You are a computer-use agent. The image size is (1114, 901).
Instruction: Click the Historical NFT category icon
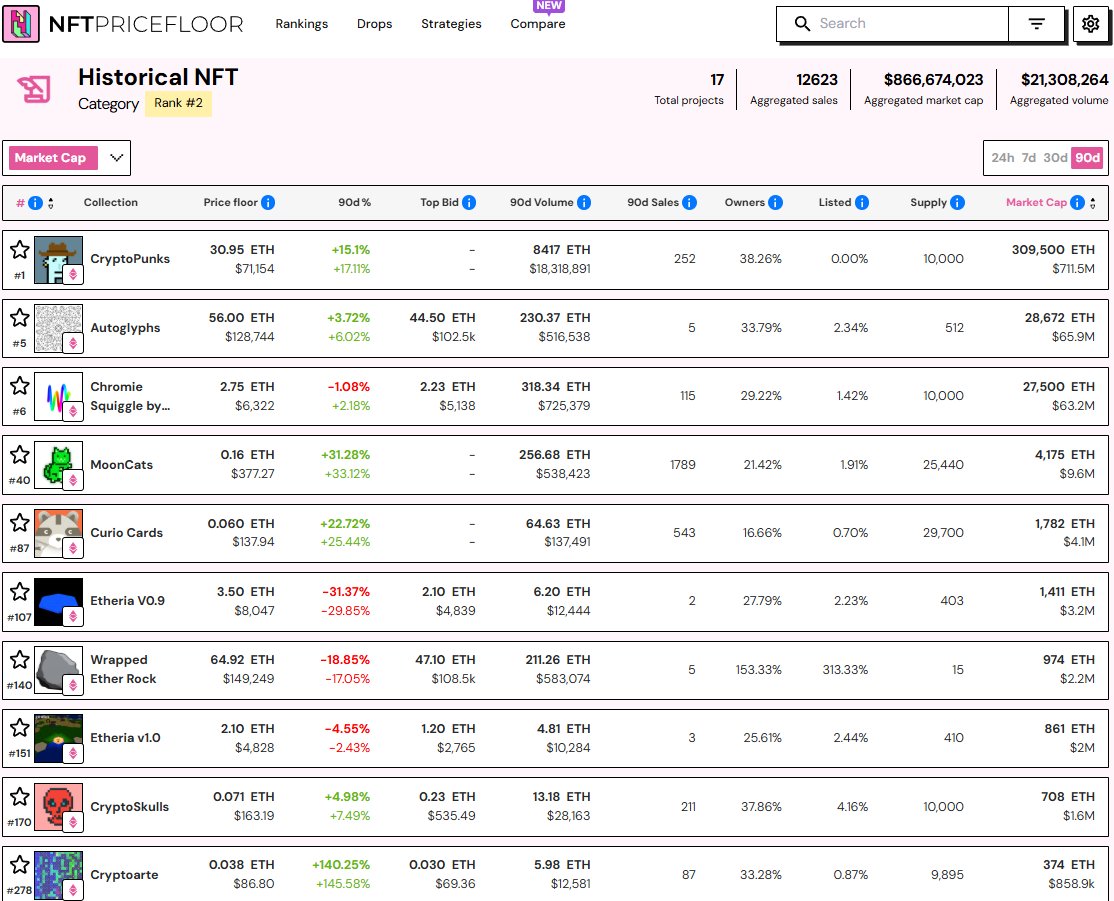pos(34,90)
